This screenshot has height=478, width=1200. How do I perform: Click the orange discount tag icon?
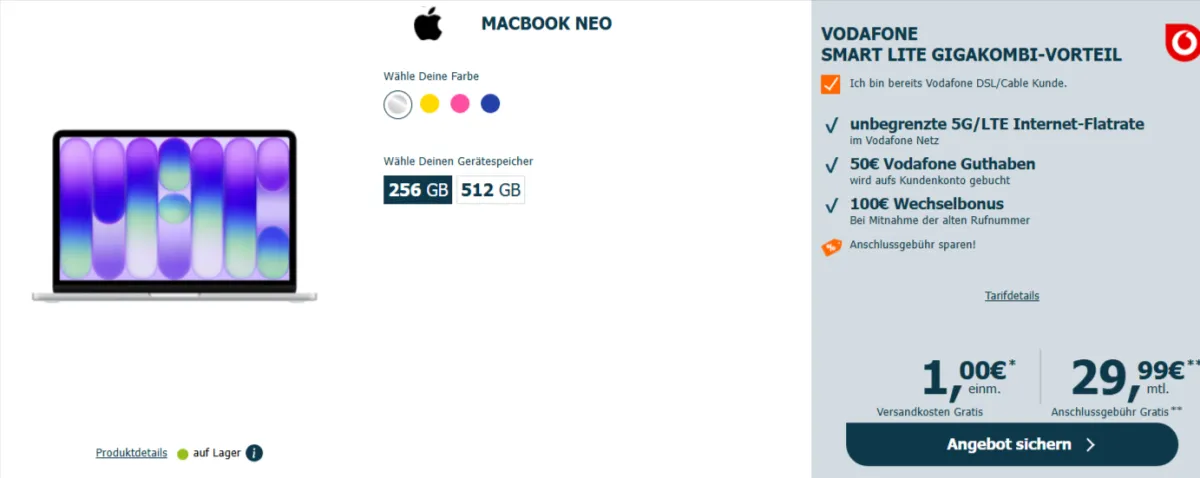click(x=830, y=246)
